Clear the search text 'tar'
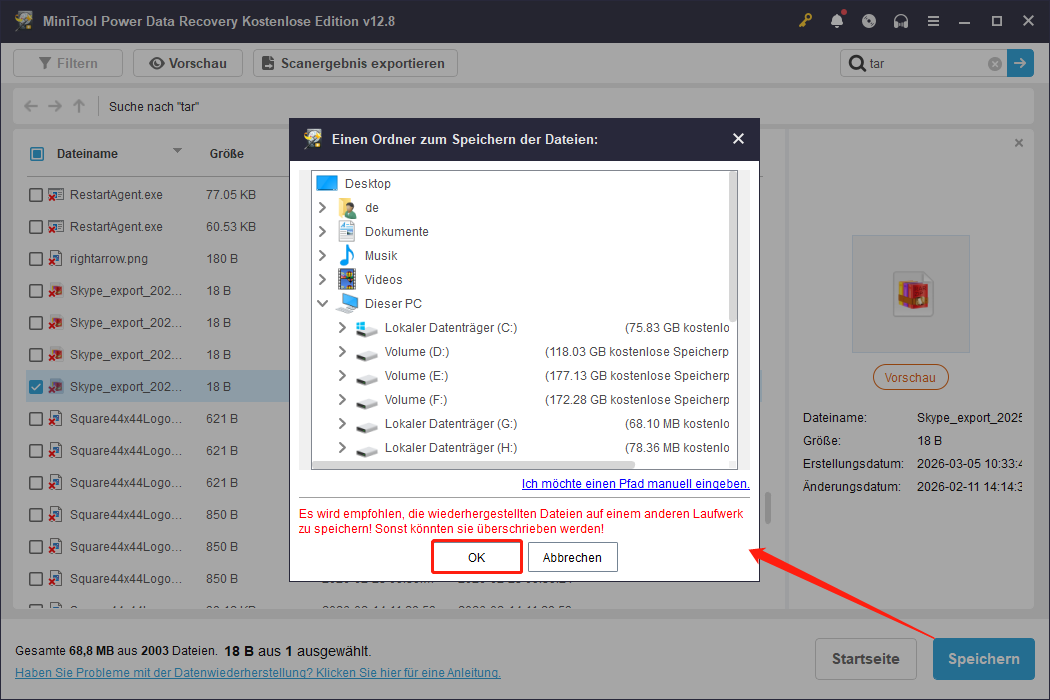 (x=995, y=64)
